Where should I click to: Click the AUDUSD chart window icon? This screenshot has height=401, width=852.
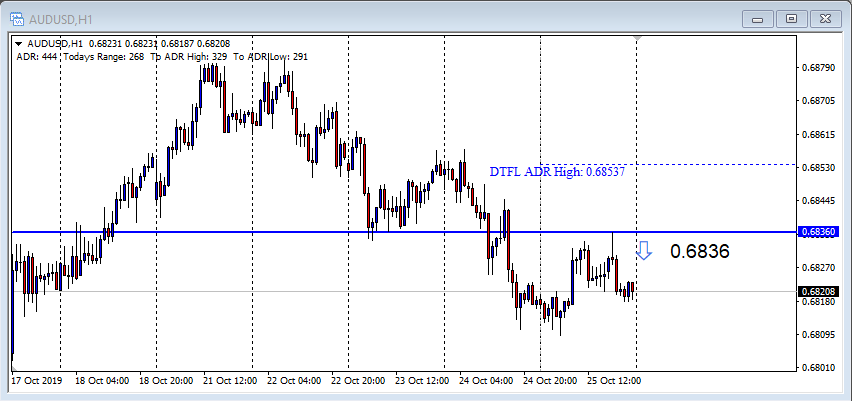(17, 20)
